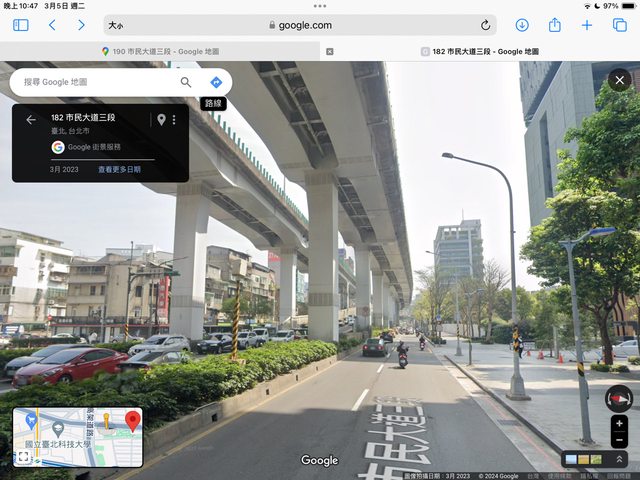Select the 182 市民大道三段 tab
Image resolution: width=640 pixels, height=480 pixels.
coord(480,51)
